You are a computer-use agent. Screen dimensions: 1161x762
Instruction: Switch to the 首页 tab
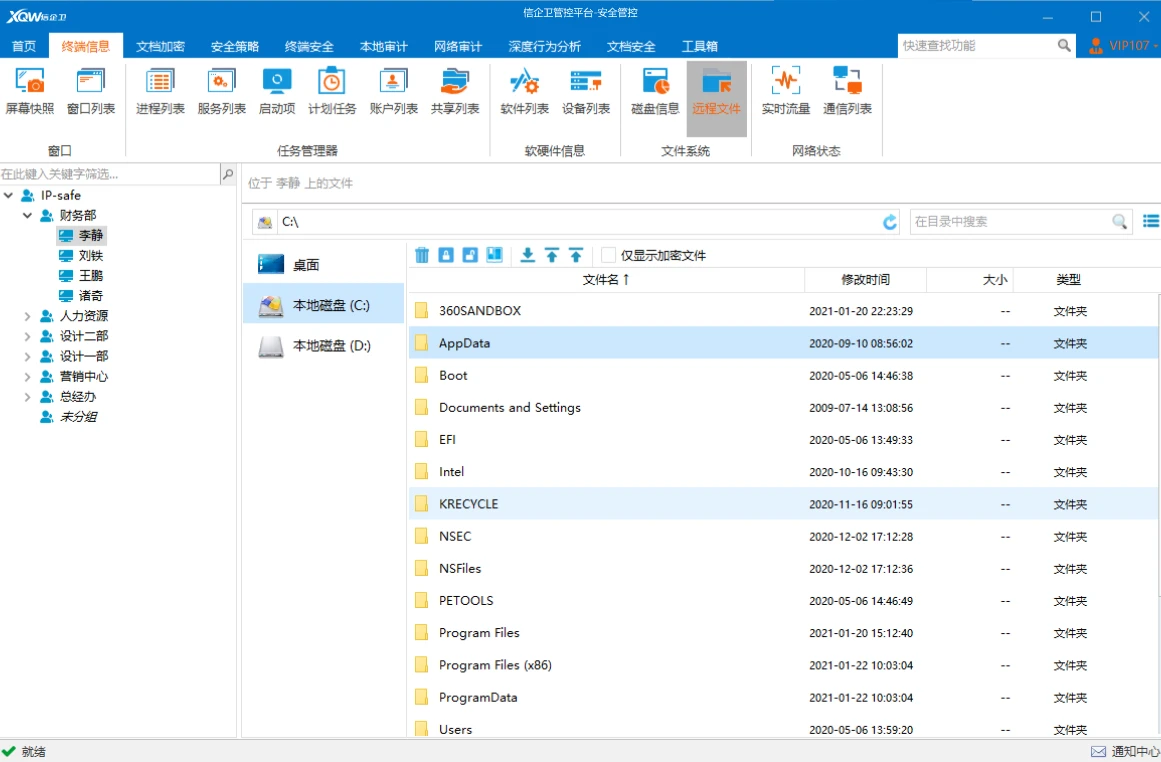(24, 46)
